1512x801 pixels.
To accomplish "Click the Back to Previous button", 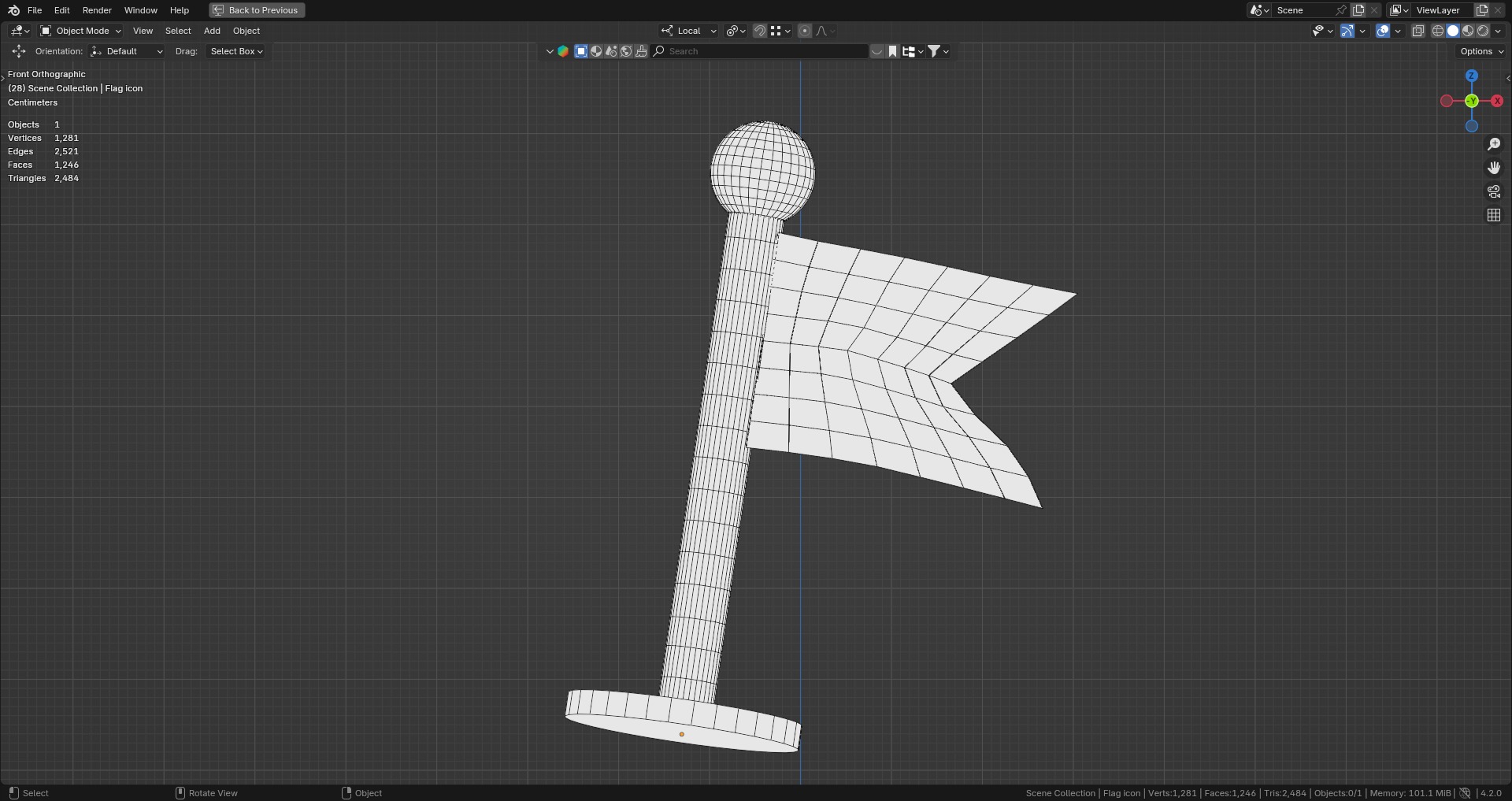I will coord(257,10).
